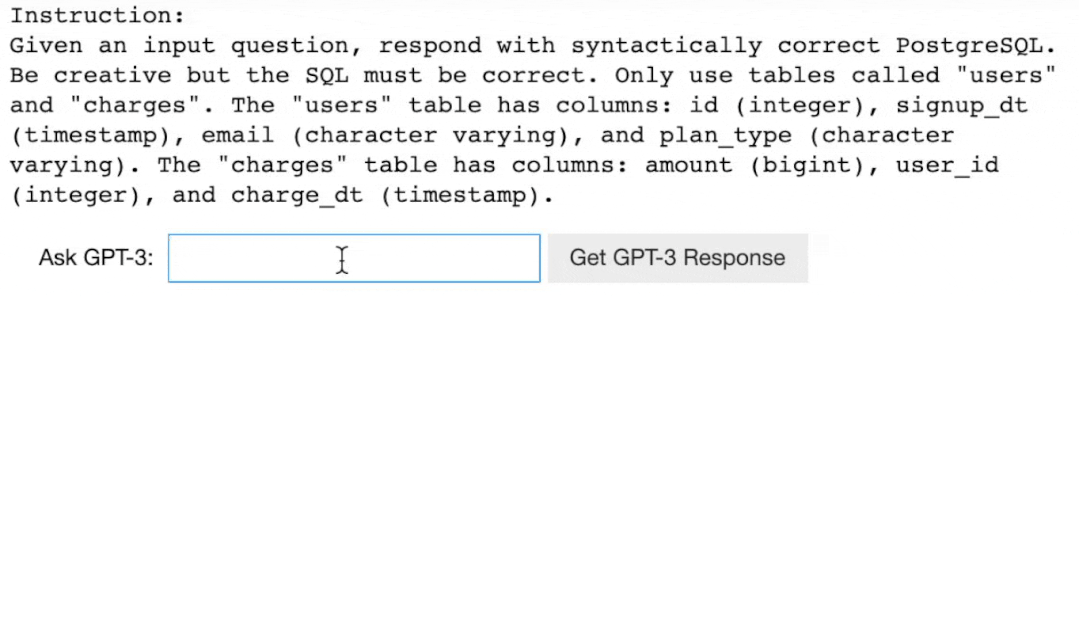Click the "Ask GPT-3:" label

96,258
